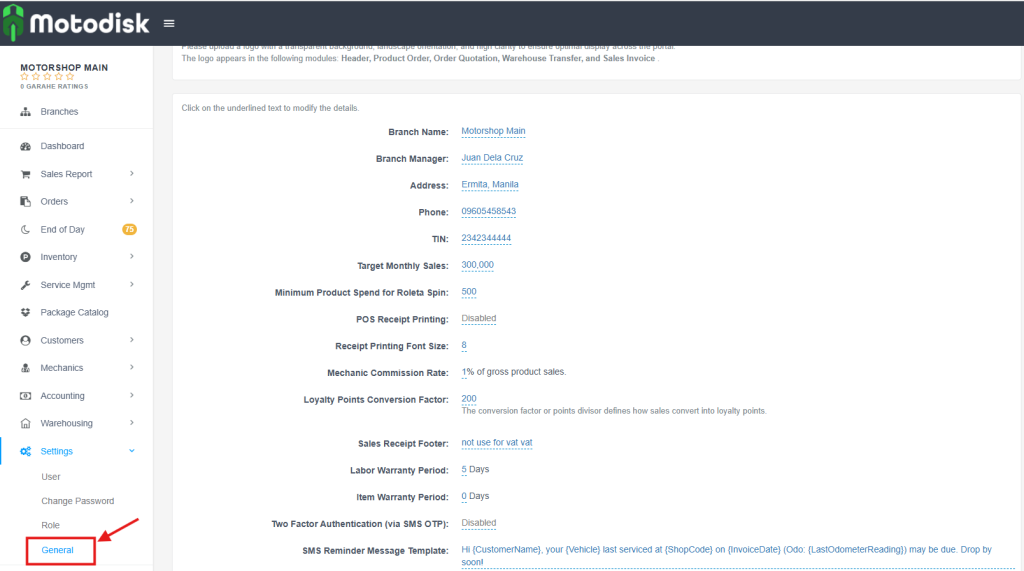Click the hamburger menu icon in header
The height and width of the screenshot is (571, 1024).
[169, 23]
